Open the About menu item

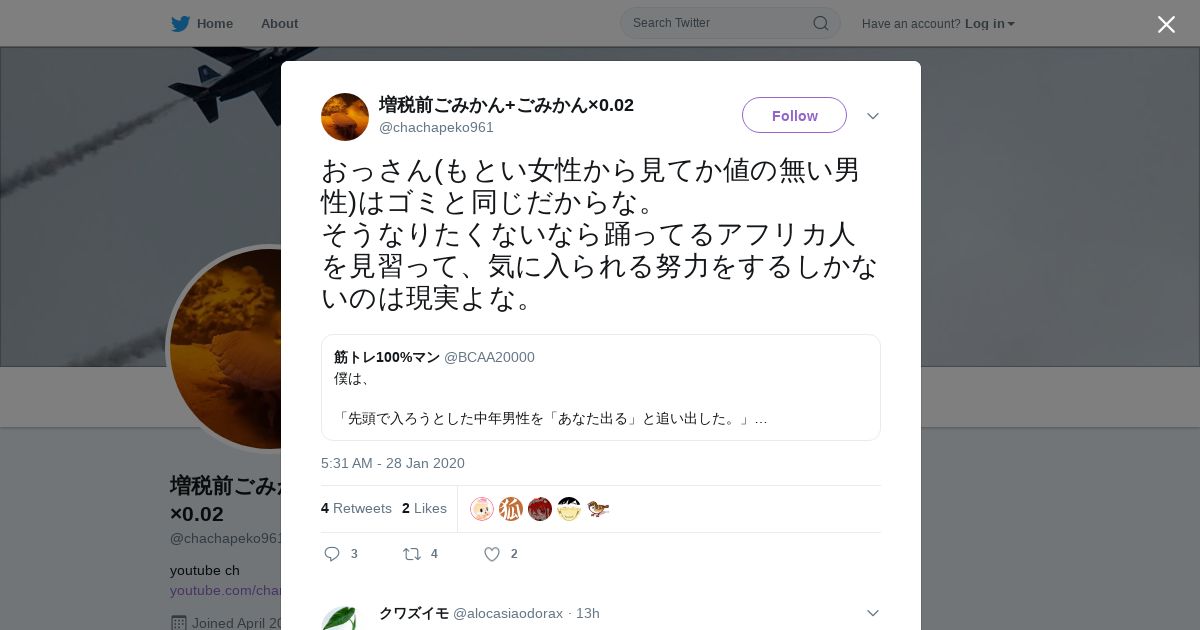pyautogui.click(x=279, y=23)
